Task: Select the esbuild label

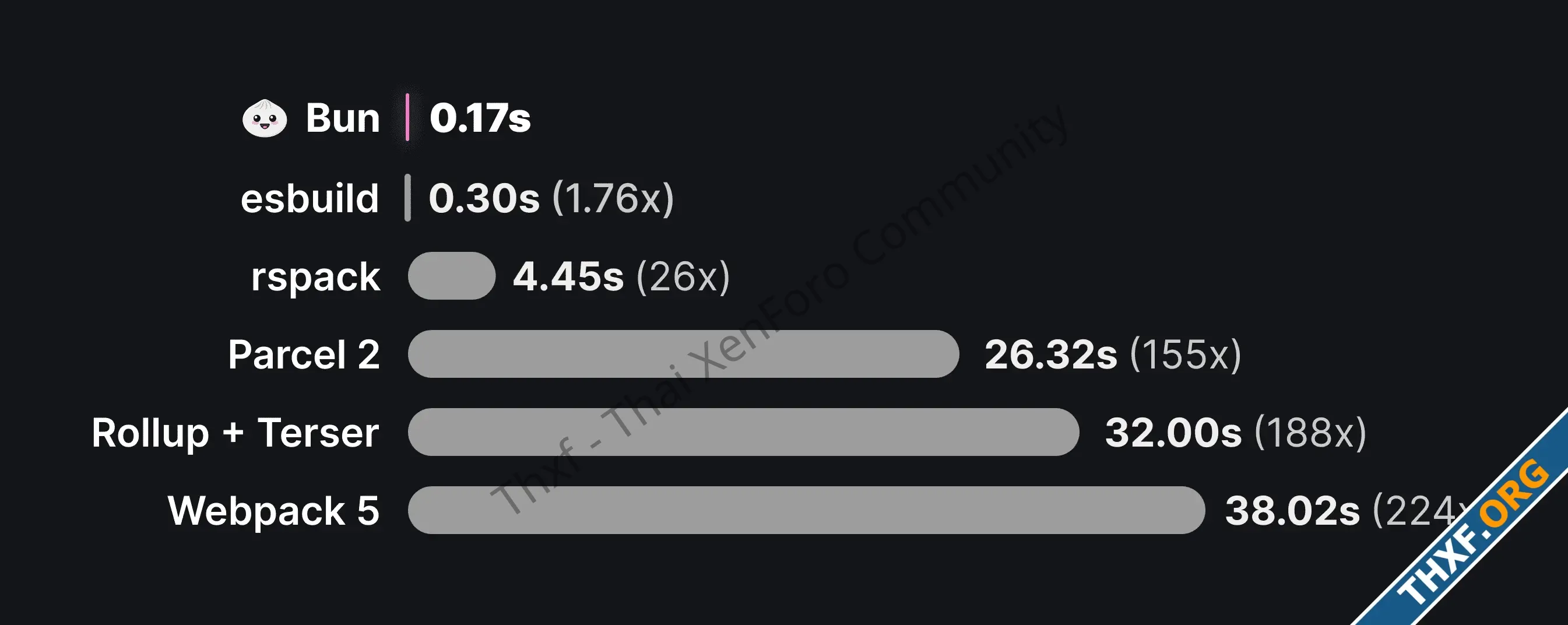Action: [x=310, y=198]
